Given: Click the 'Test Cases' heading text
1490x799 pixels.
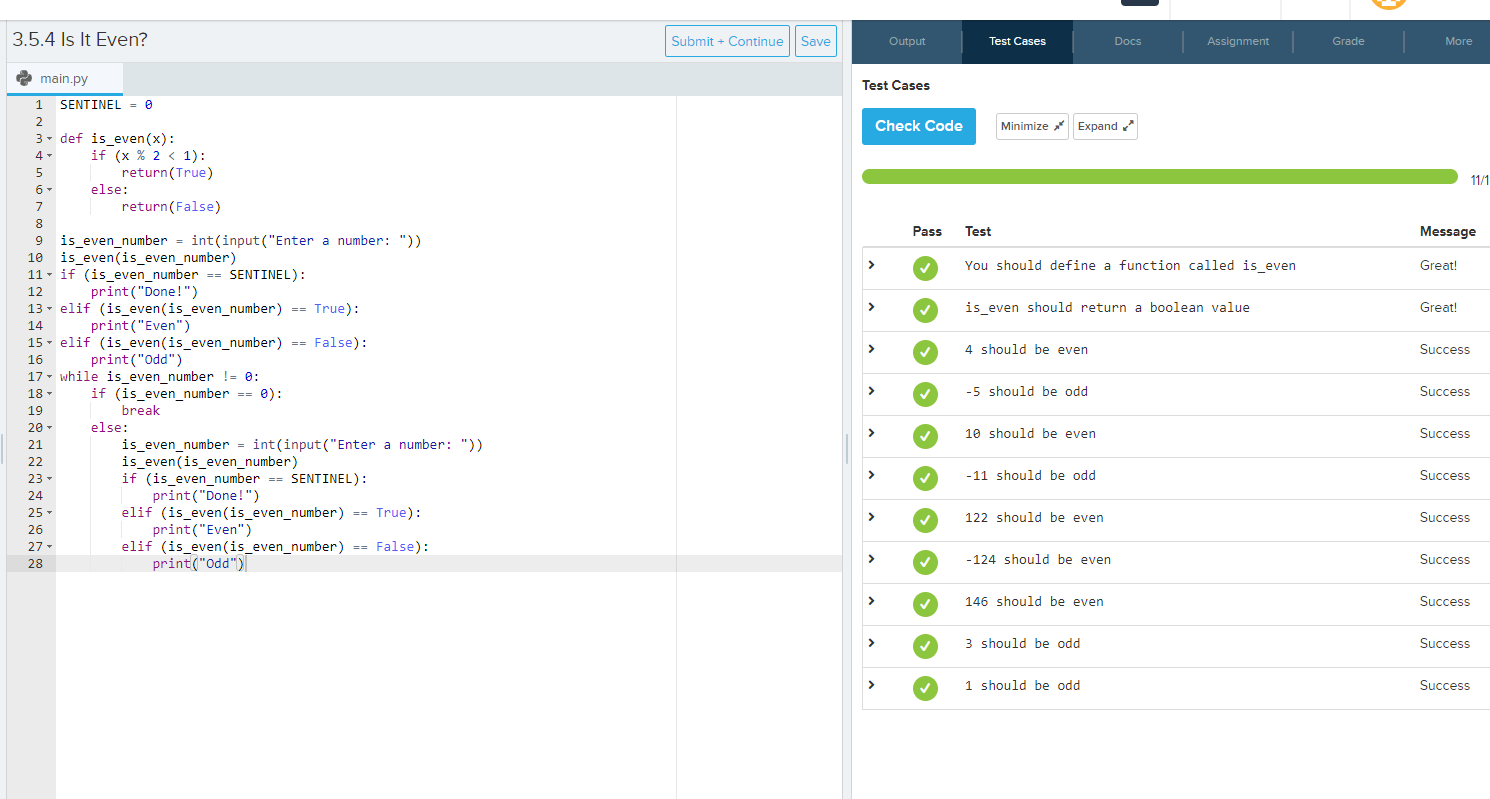Looking at the screenshot, I should [x=896, y=86].
